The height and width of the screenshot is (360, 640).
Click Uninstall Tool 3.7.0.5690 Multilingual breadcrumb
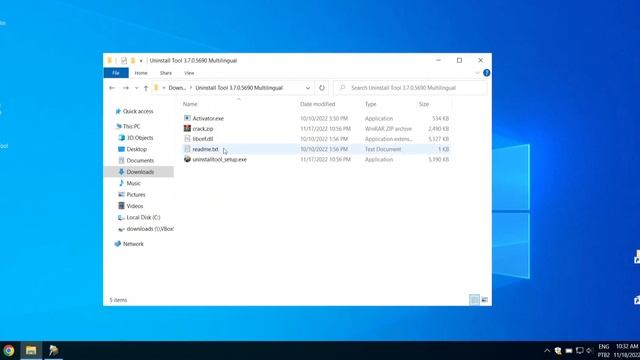(x=239, y=88)
